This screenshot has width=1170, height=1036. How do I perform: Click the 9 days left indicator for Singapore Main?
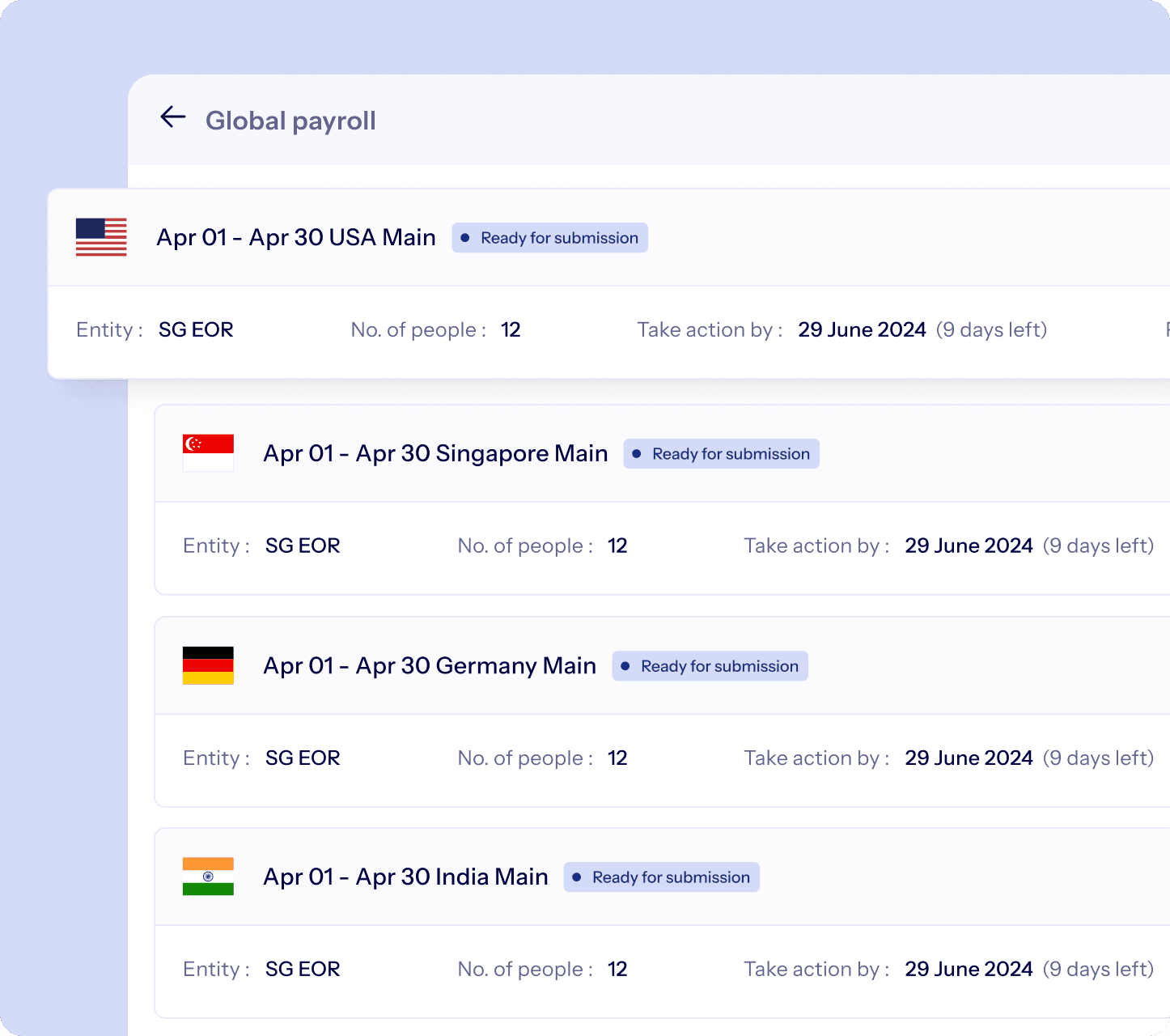tap(1098, 546)
